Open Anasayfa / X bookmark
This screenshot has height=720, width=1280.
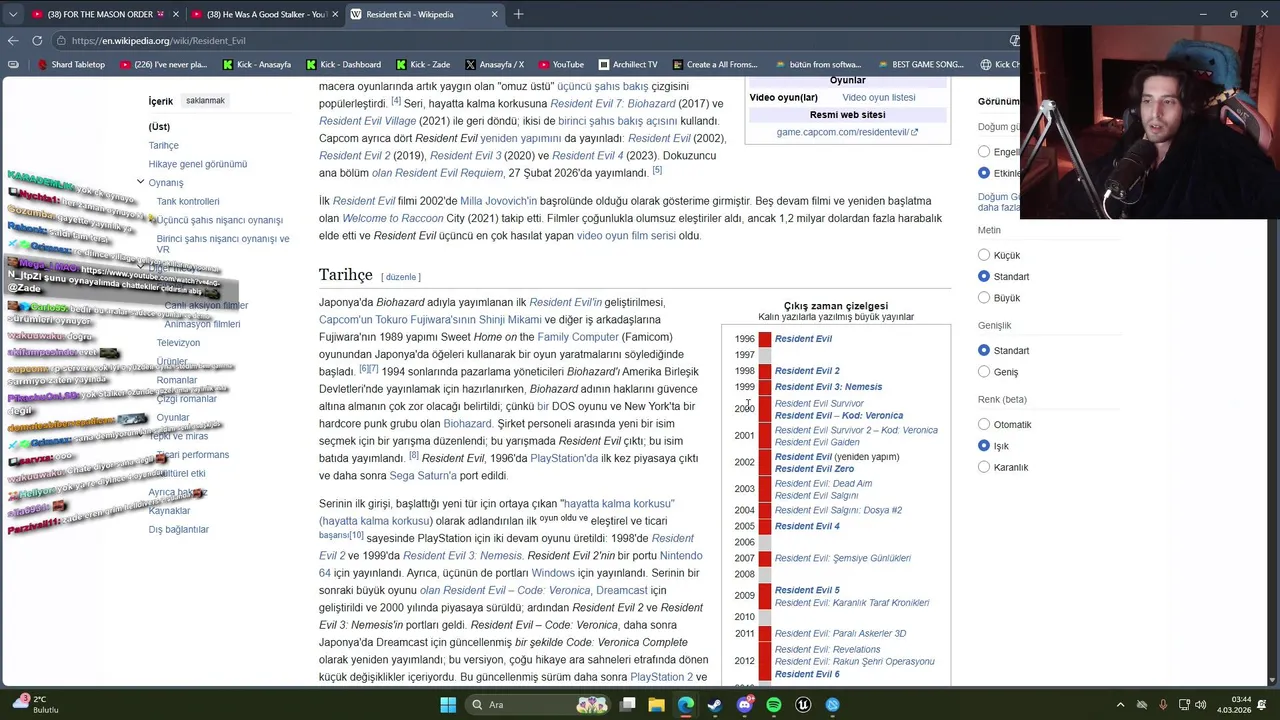[494, 64]
